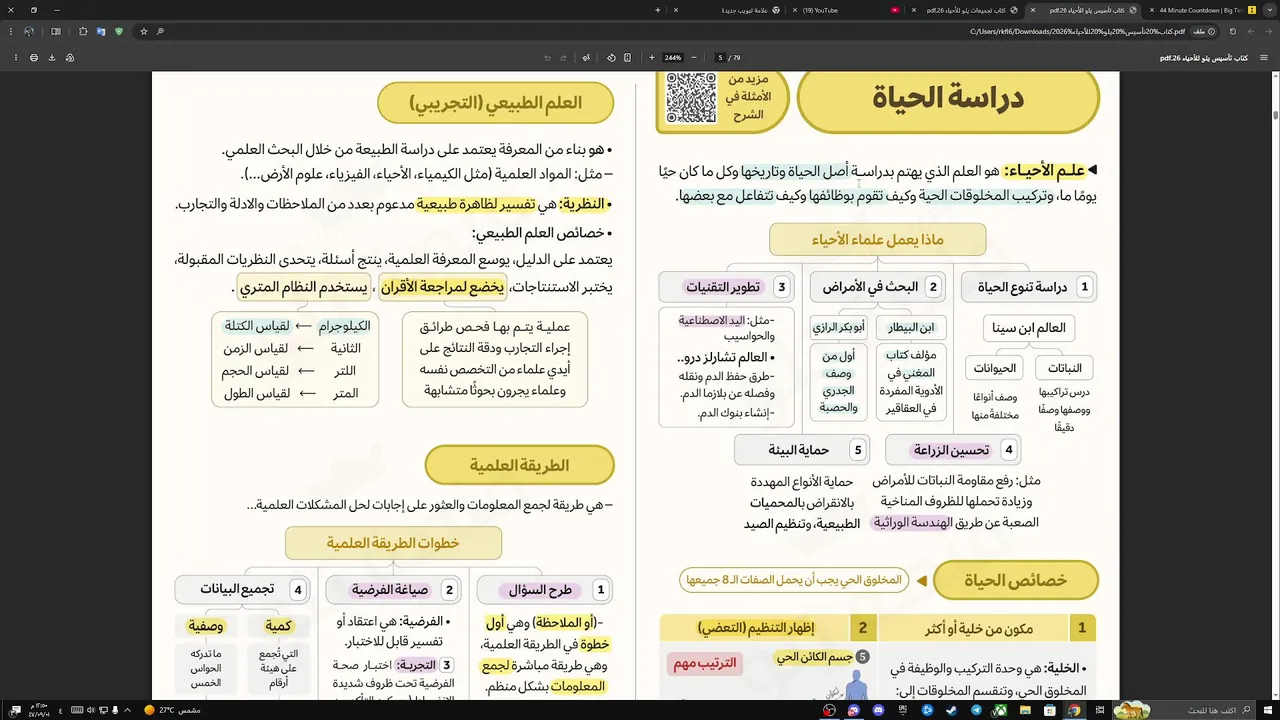Click the PDF zoom in plus button
This screenshot has height=720, width=1280.
coord(652,58)
